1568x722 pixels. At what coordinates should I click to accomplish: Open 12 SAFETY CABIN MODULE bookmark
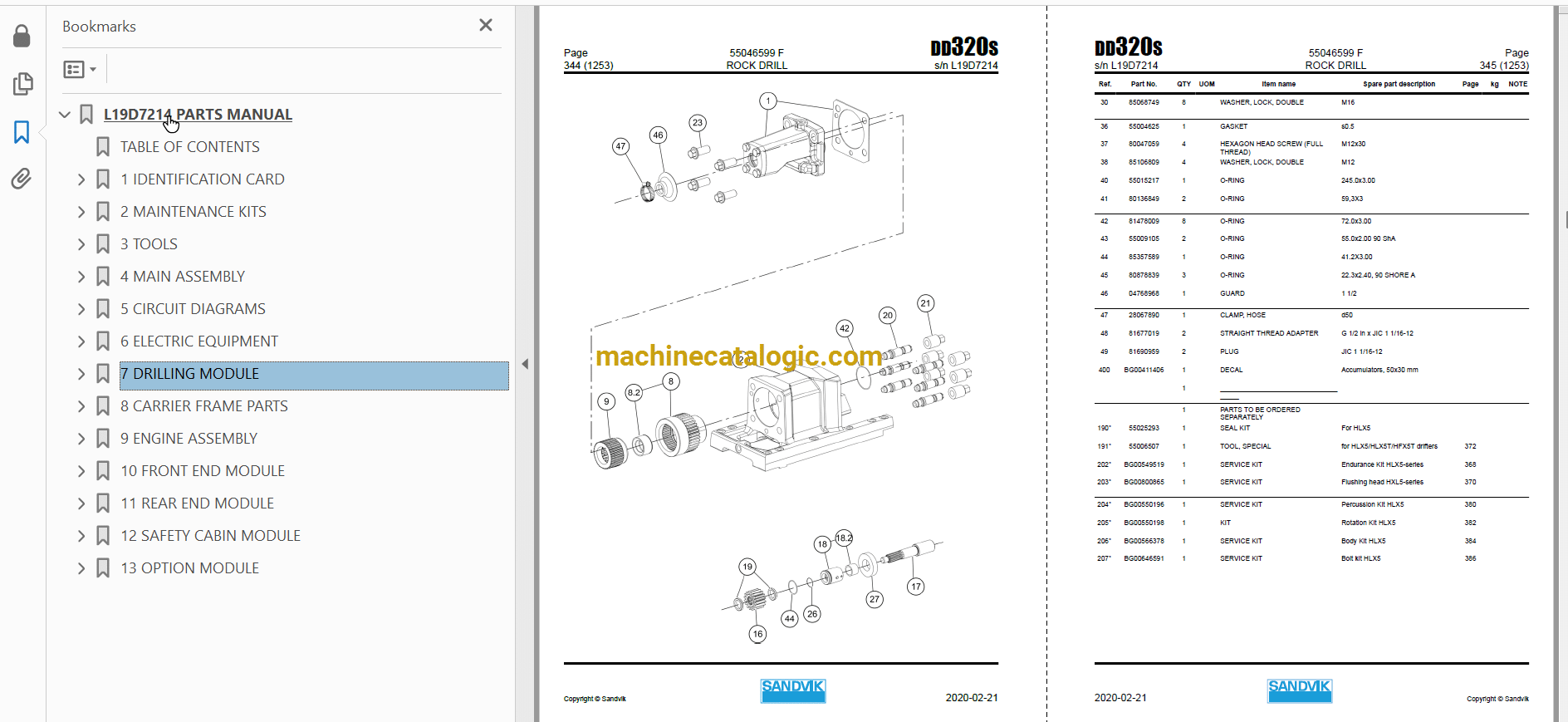tap(211, 536)
